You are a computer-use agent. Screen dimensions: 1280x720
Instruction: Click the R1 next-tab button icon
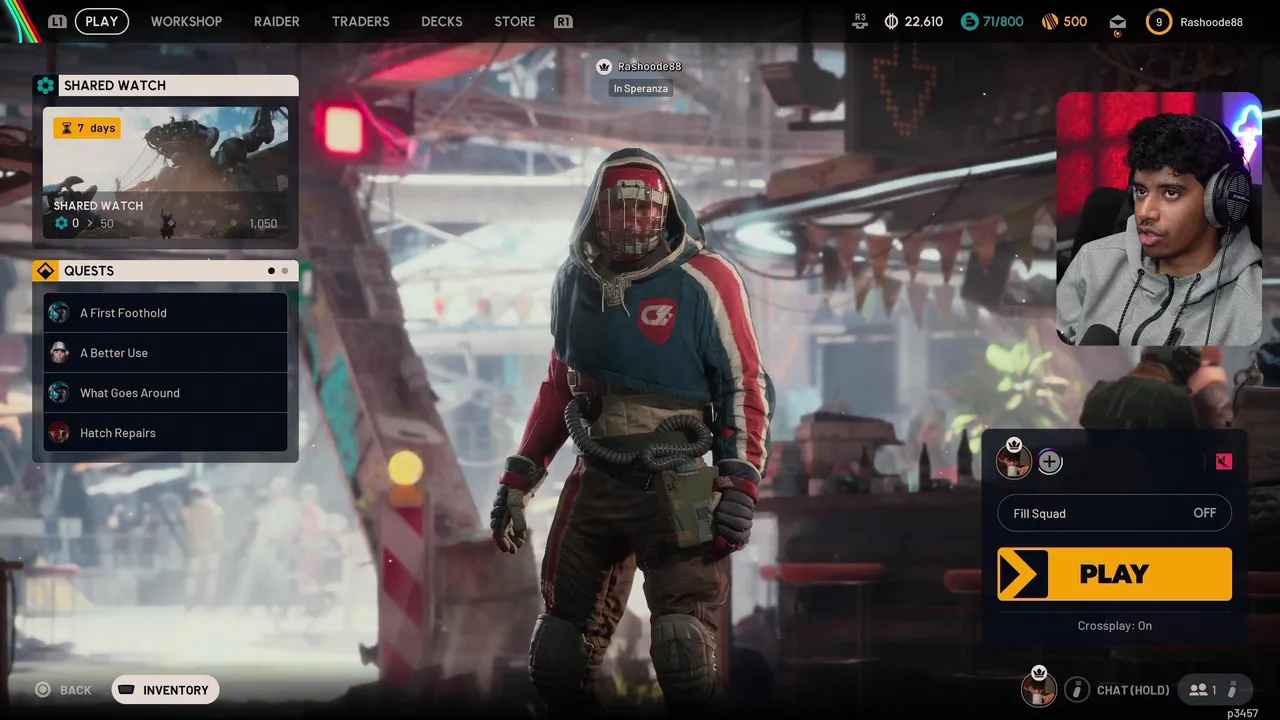[563, 21]
